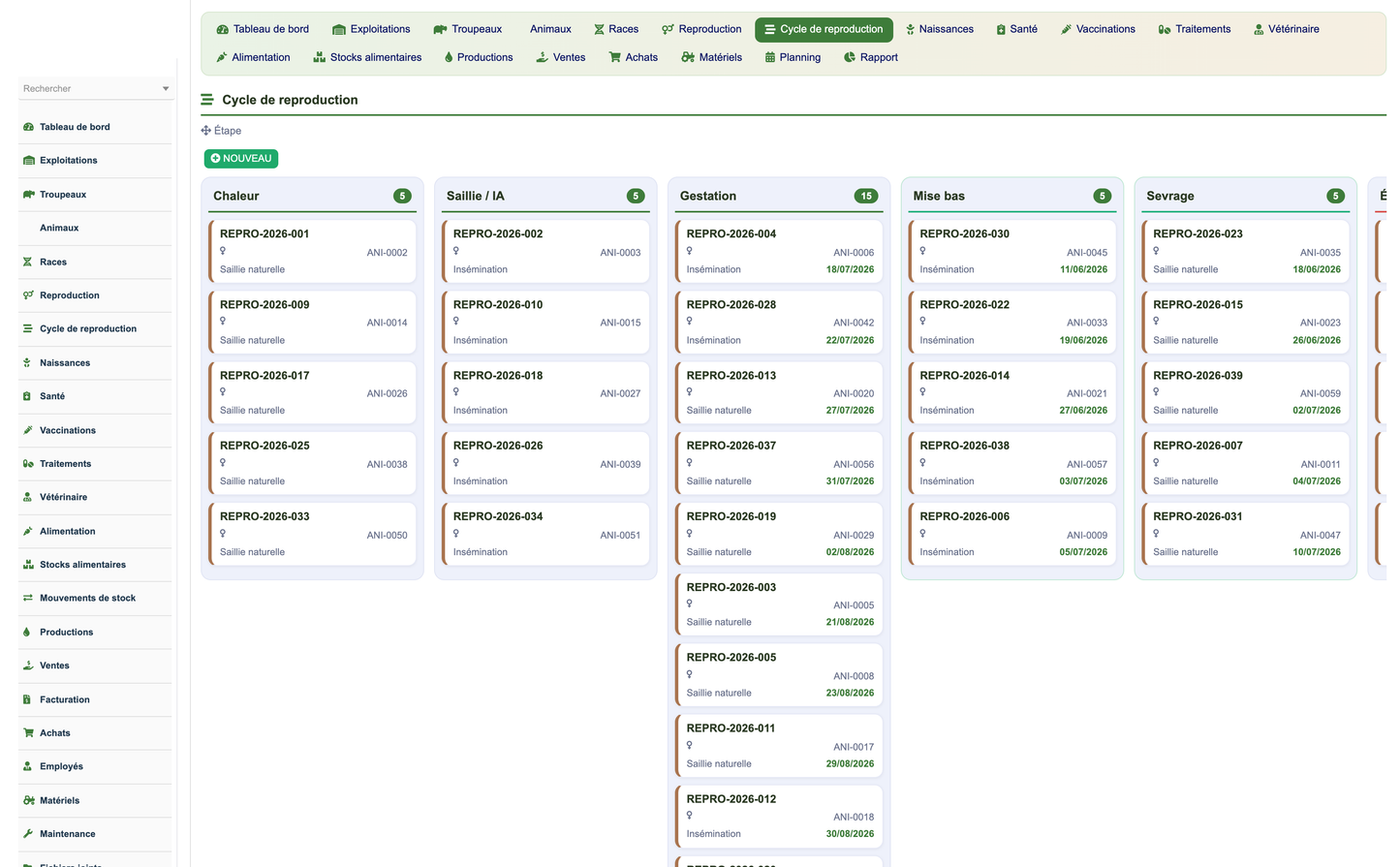Select card title REPRO-2026-031
The image size is (1400, 867).
(x=1198, y=516)
